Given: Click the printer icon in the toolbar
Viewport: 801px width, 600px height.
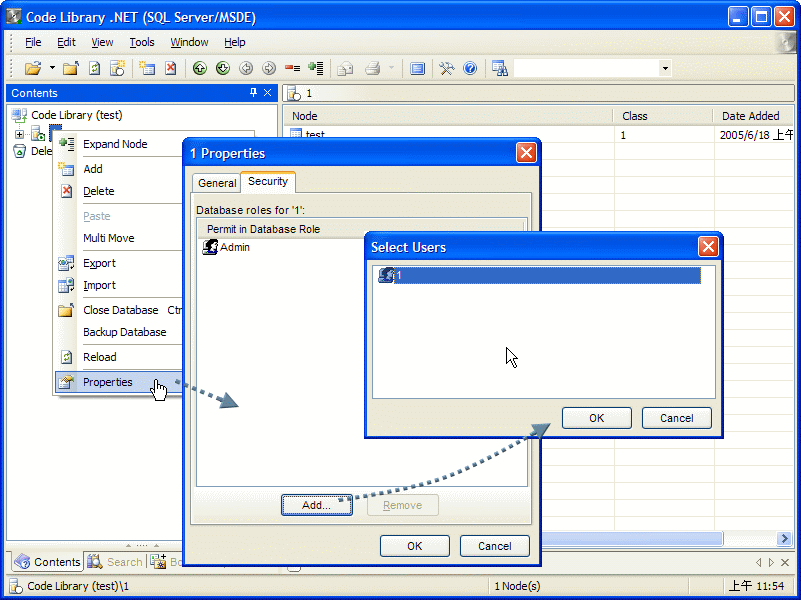Looking at the screenshot, I should [x=373, y=68].
